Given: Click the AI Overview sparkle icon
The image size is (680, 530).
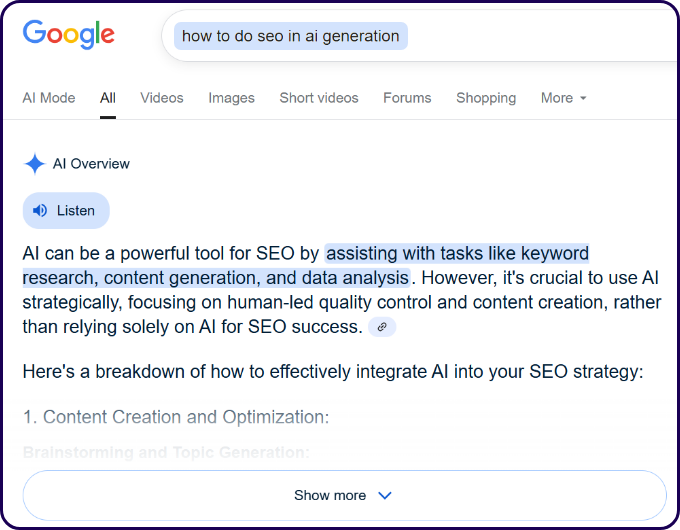Looking at the screenshot, I should click(35, 164).
